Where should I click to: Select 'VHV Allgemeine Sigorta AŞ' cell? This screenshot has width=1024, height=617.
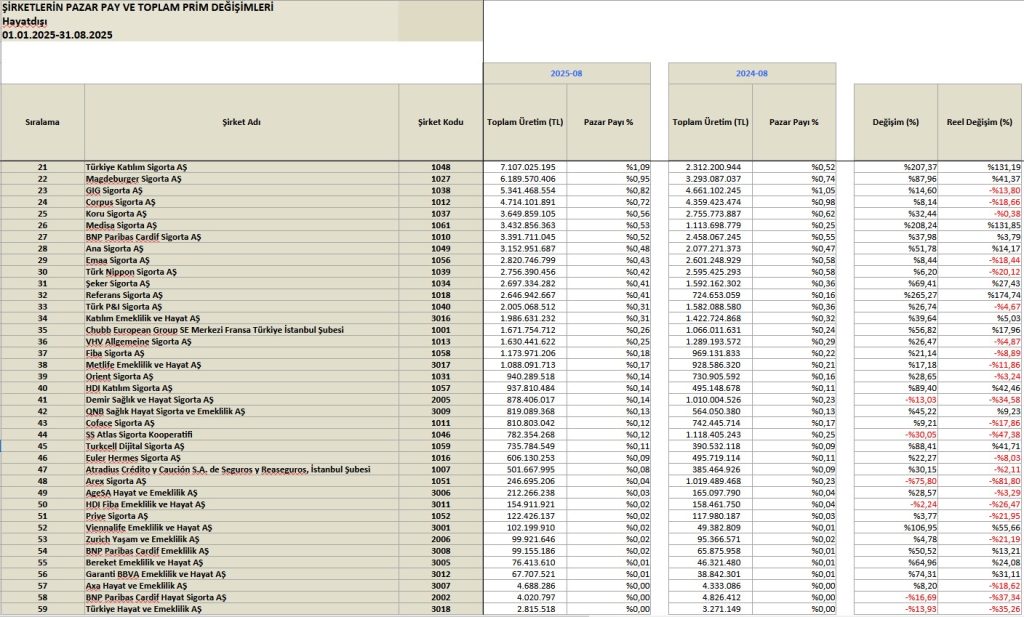(241, 341)
